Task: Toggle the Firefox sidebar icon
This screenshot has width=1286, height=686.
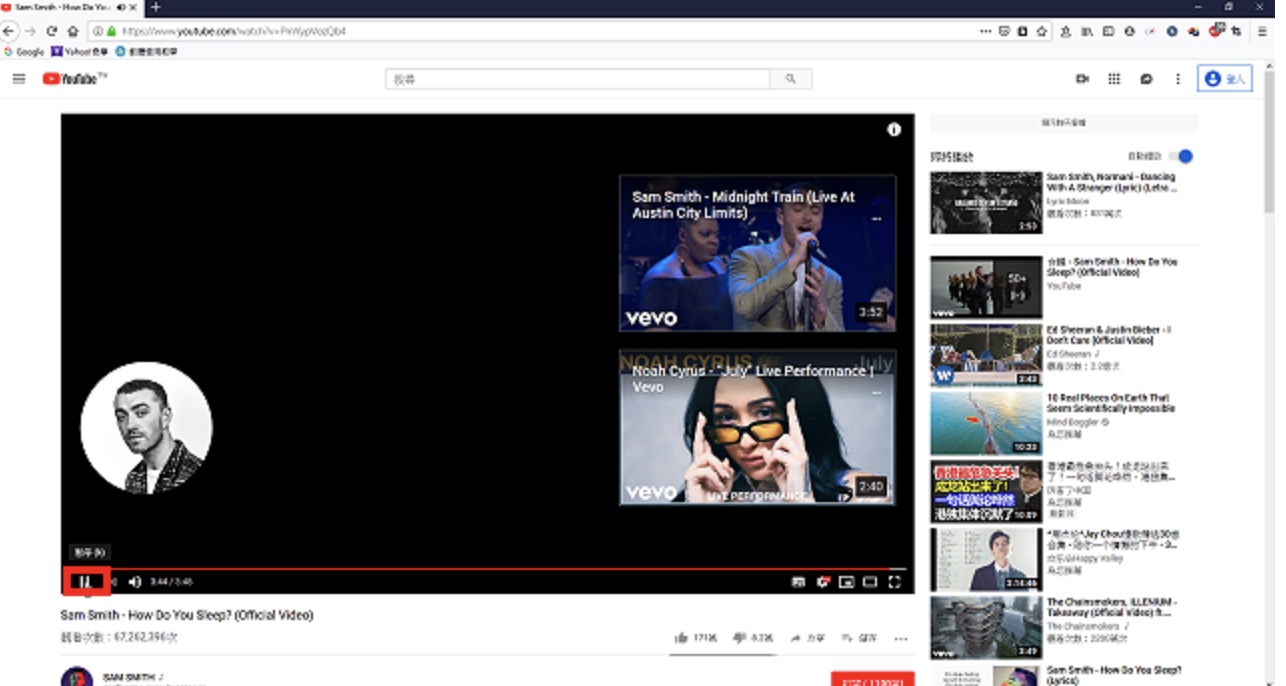Action: click(1108, 31)
